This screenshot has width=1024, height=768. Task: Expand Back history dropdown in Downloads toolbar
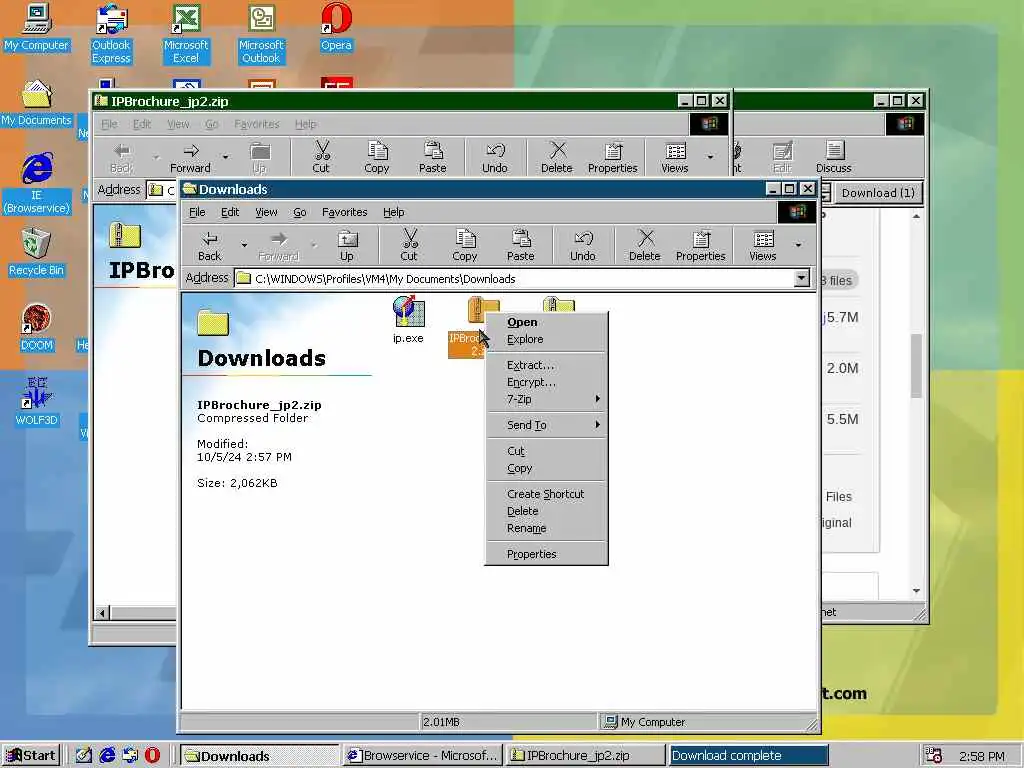coord(244,246)
